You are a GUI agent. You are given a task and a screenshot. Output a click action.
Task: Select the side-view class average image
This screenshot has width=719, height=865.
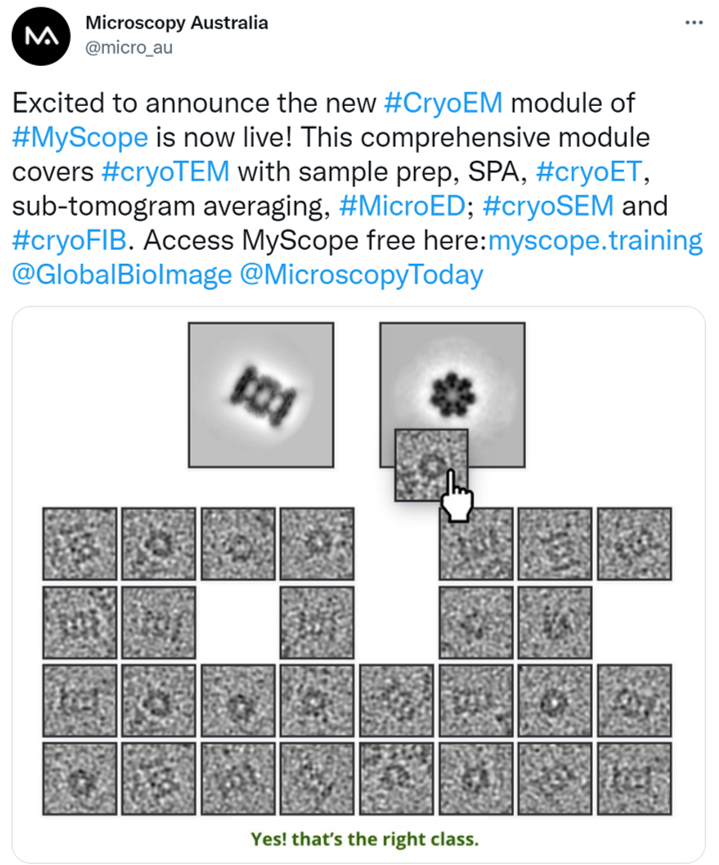coord(262,393)
